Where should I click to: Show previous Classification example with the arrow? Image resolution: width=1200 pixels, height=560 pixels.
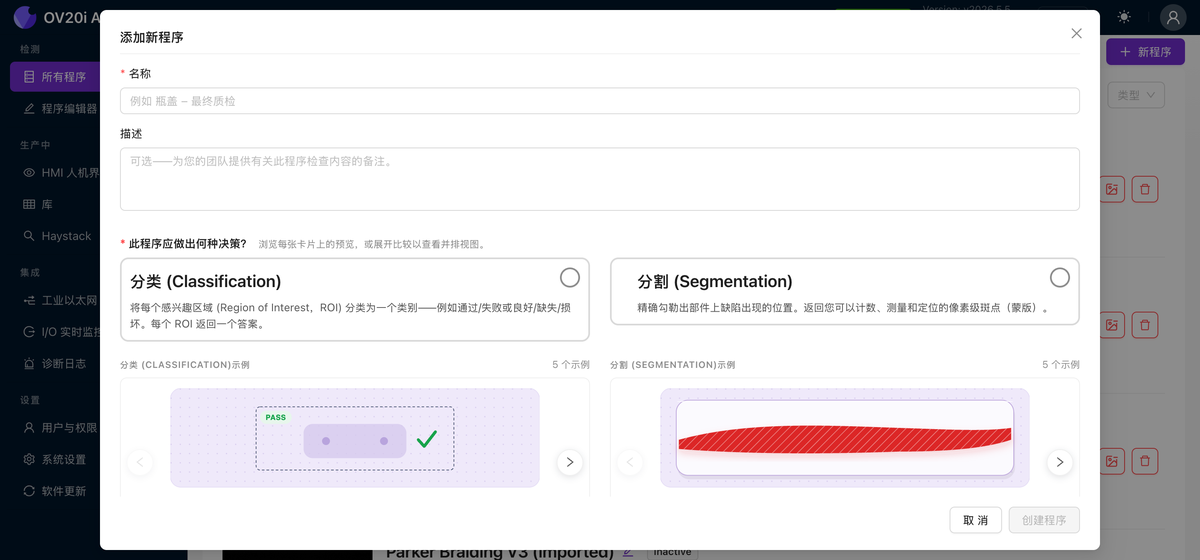click(x=140, y=462)
